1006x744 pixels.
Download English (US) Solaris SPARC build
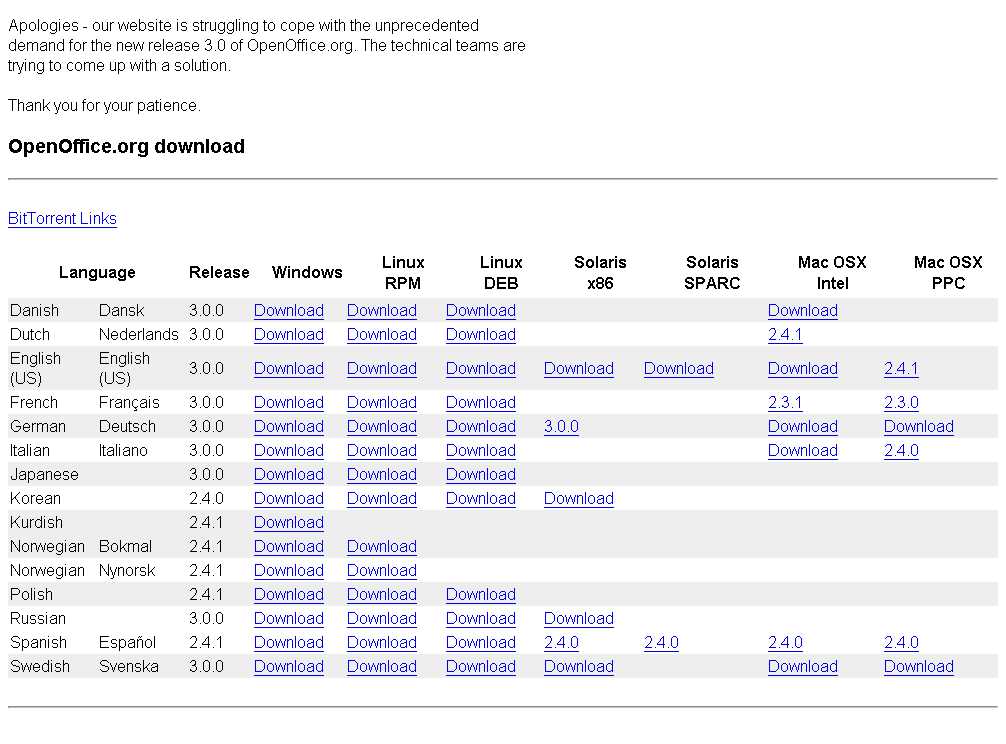679,369
